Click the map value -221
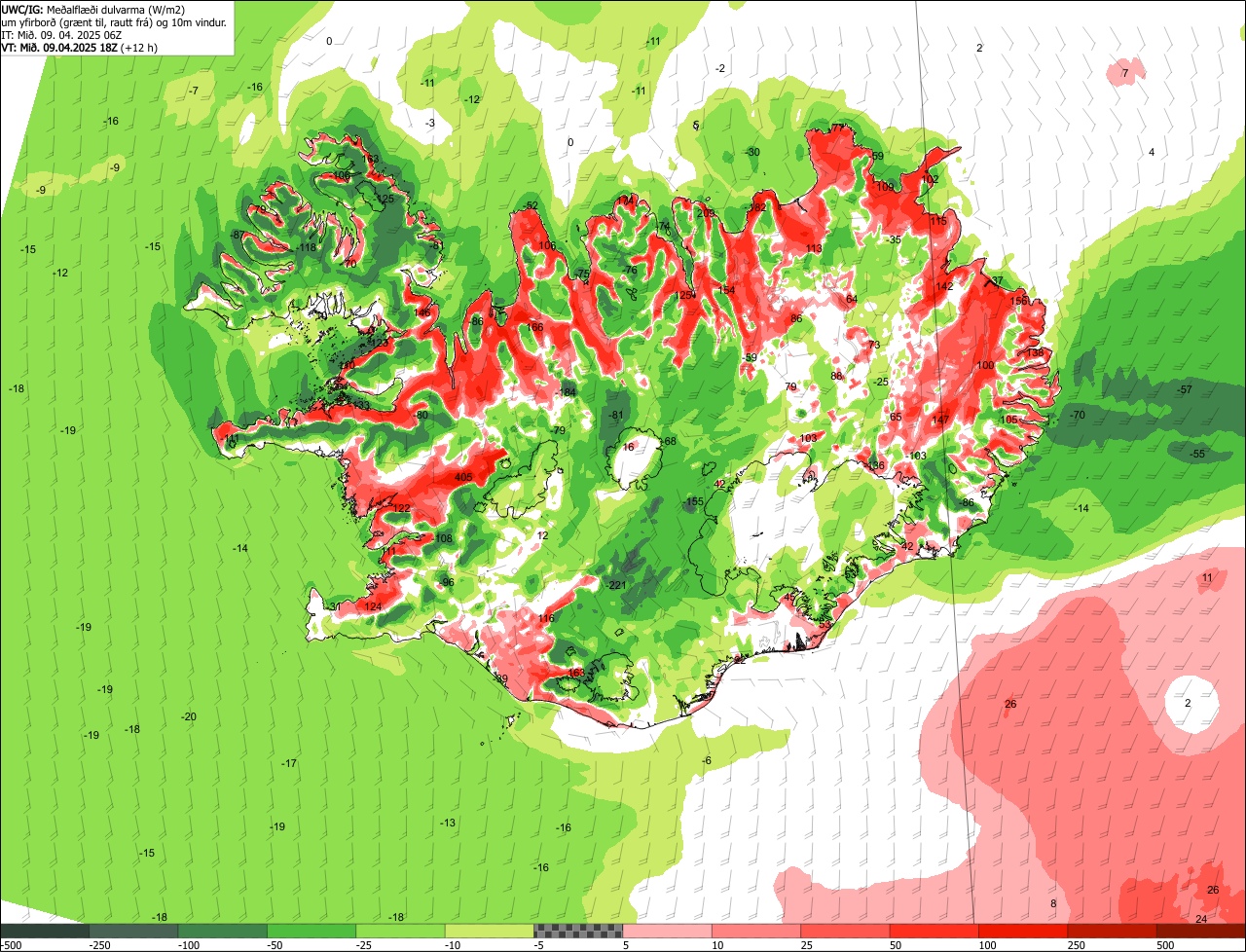The image size is (1246, 952). coord(616,585)
